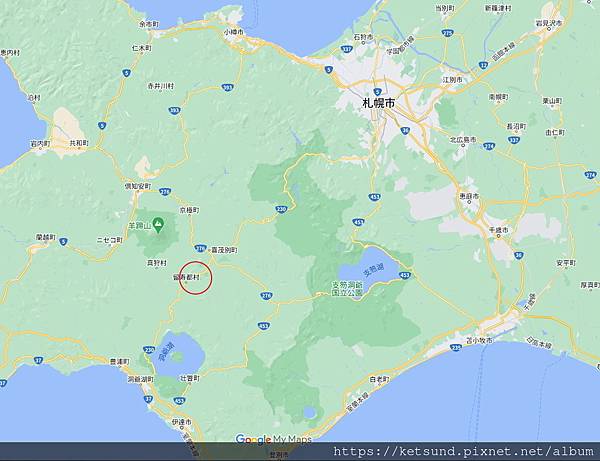Select the ニセコ町 label
The height and width of the screenshot is (461, 600).
pos(110,240)
